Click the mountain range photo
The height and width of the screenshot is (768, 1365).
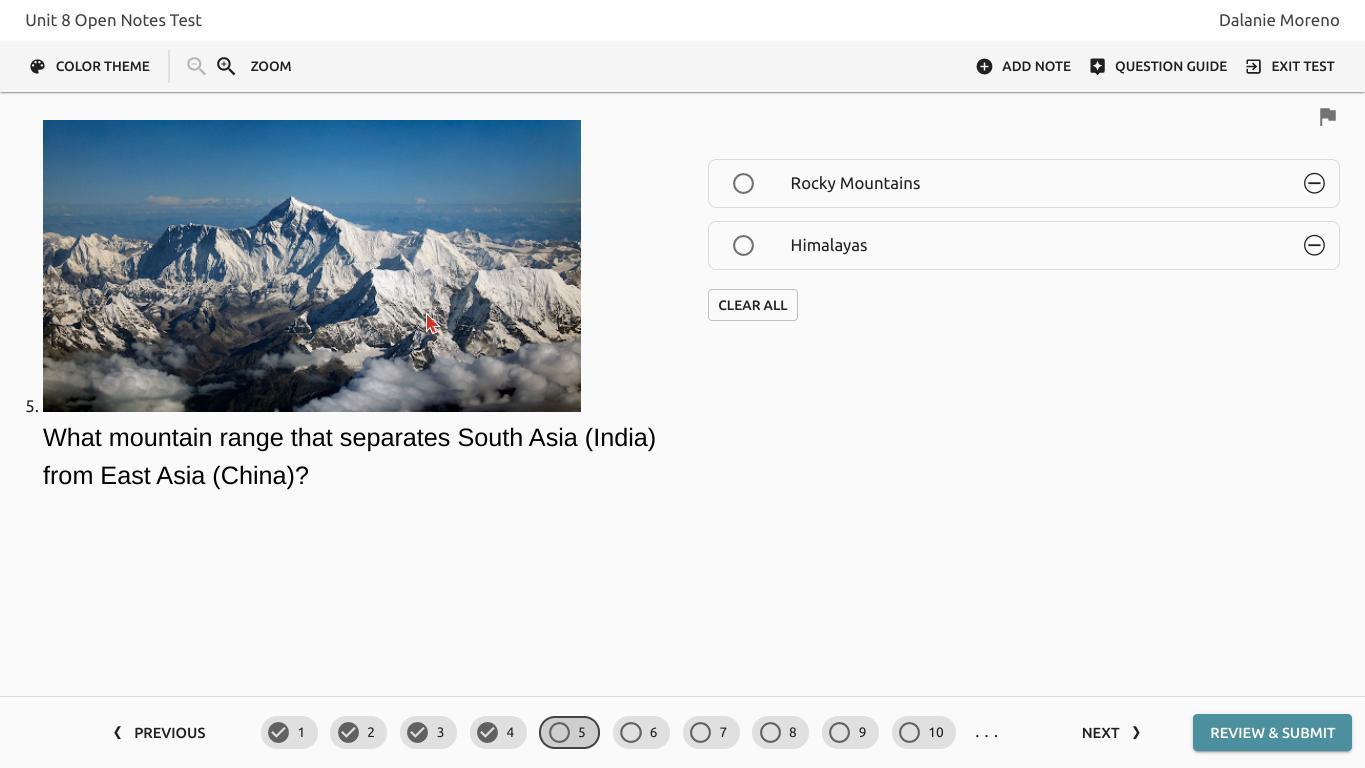point(312,266)
